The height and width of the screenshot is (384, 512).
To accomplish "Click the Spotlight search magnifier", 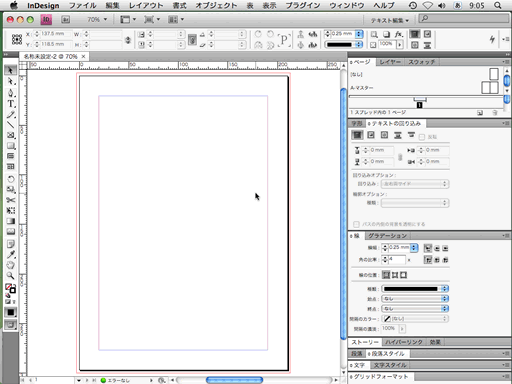I will pos(498,6).
